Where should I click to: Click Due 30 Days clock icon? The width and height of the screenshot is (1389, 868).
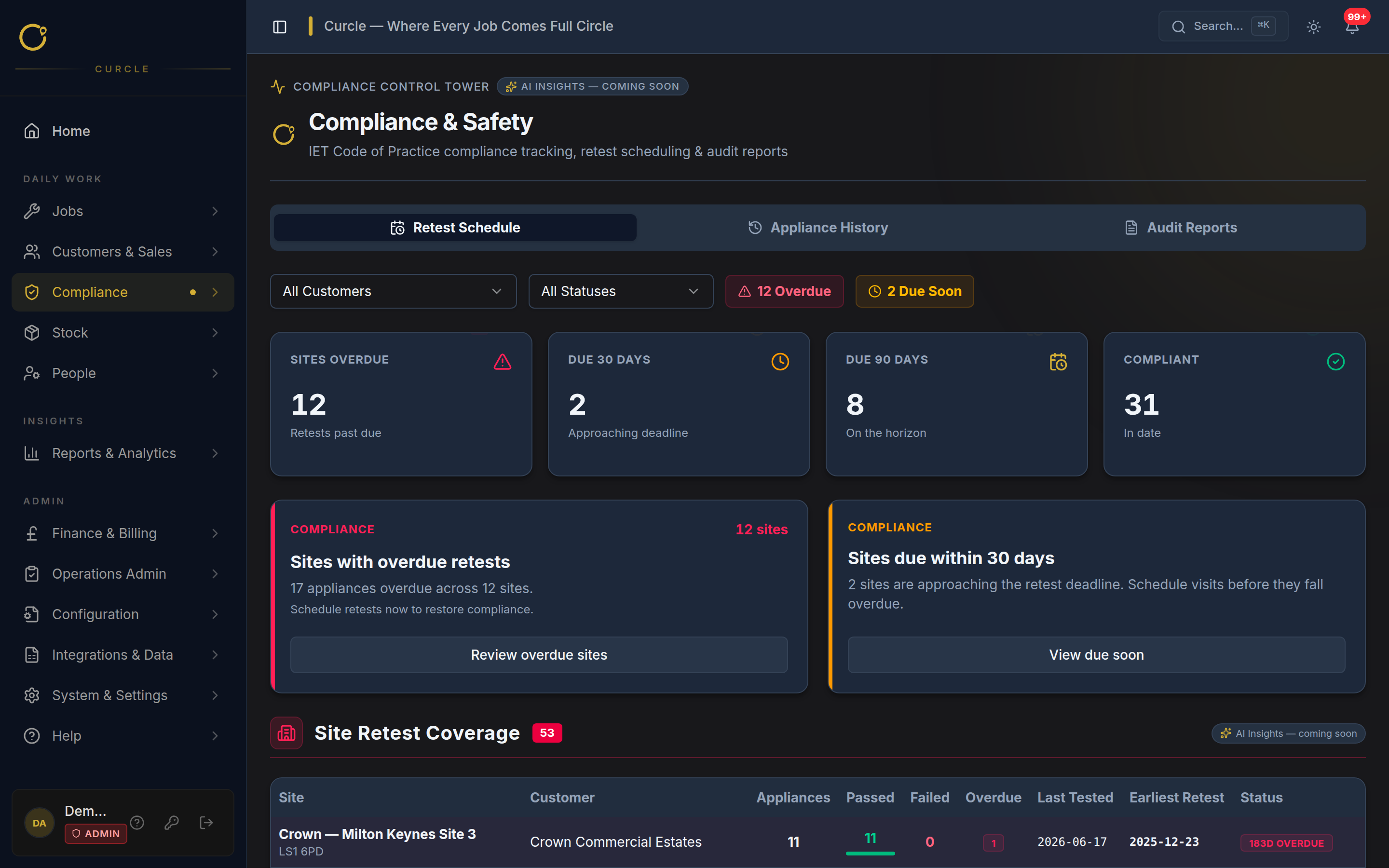[x=780, y=362]
